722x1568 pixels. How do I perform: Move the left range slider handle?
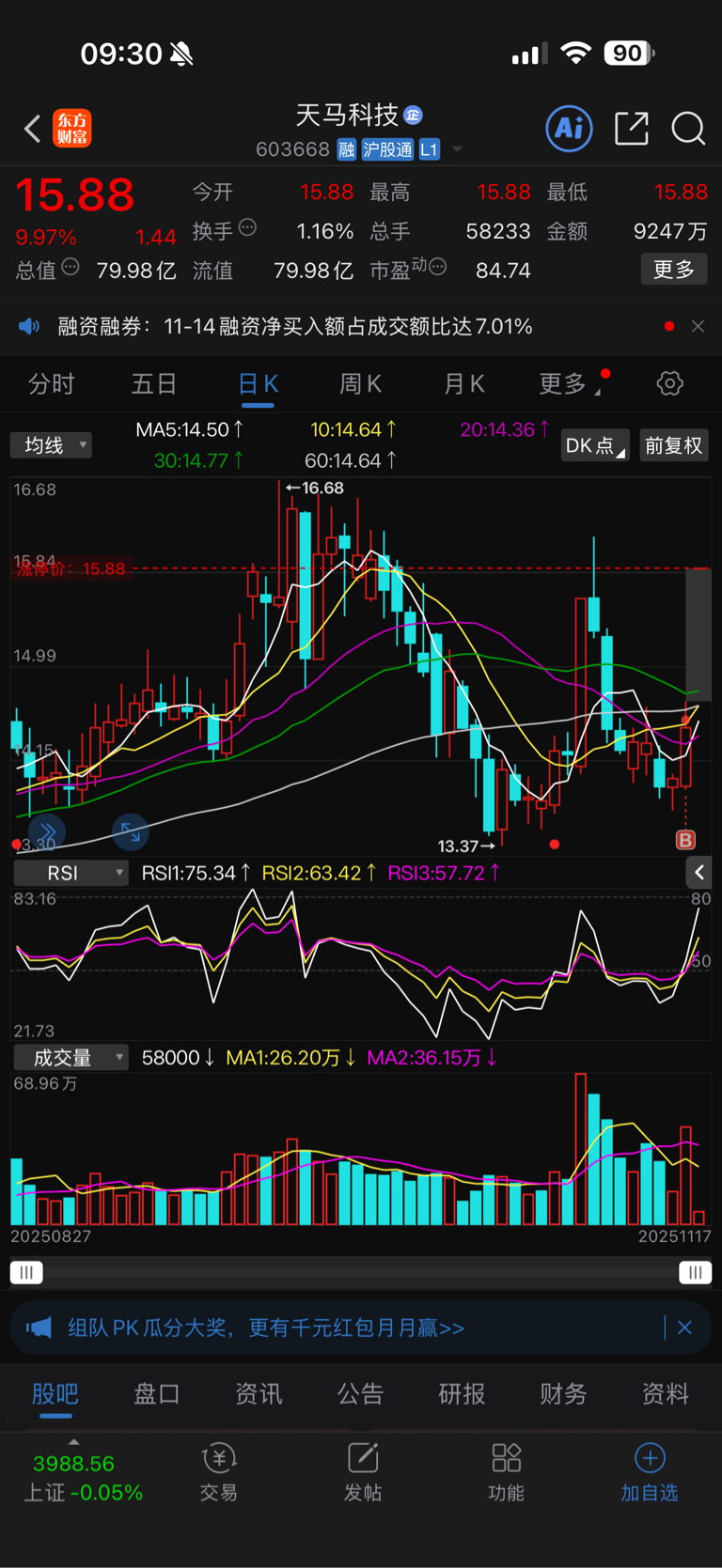coord(26,1272)
